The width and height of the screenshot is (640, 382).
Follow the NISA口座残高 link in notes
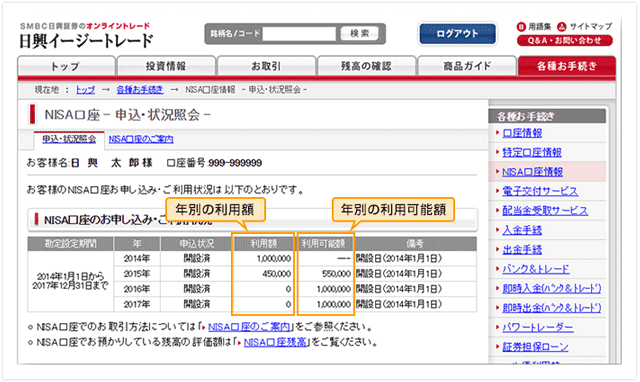tap(275, 342)
